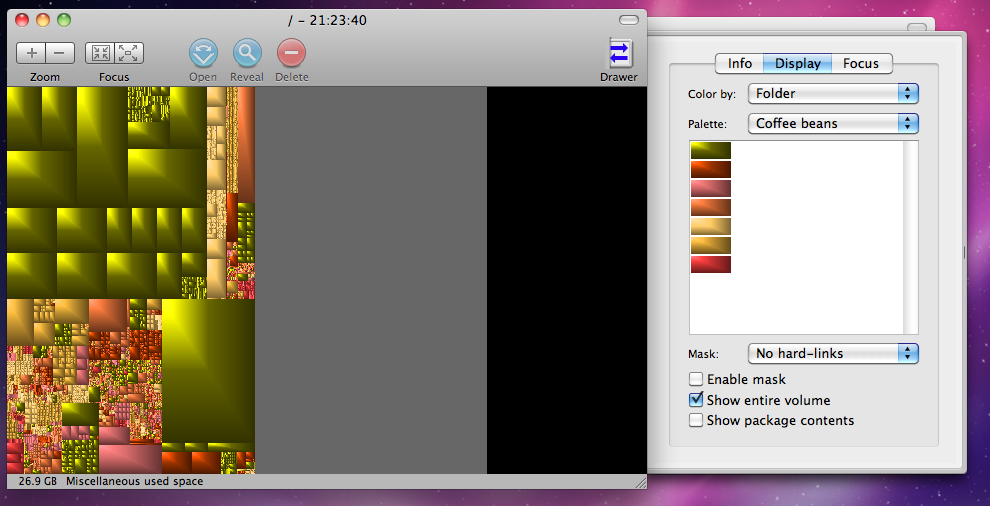Zoom in with the plus button
This screenshot has width=990, height=506.
coord(31,53)
